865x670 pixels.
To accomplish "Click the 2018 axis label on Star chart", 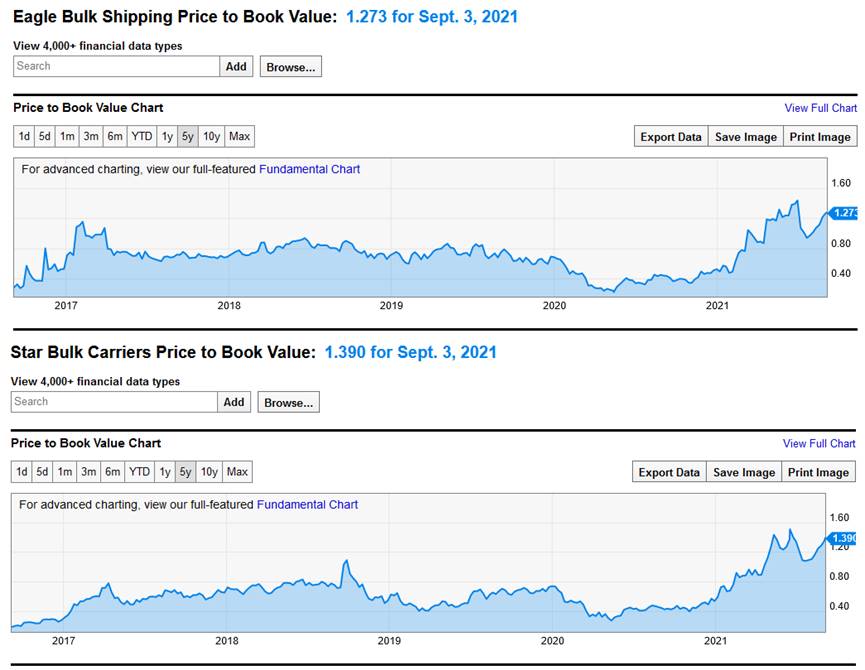I will tap(227, 641).
